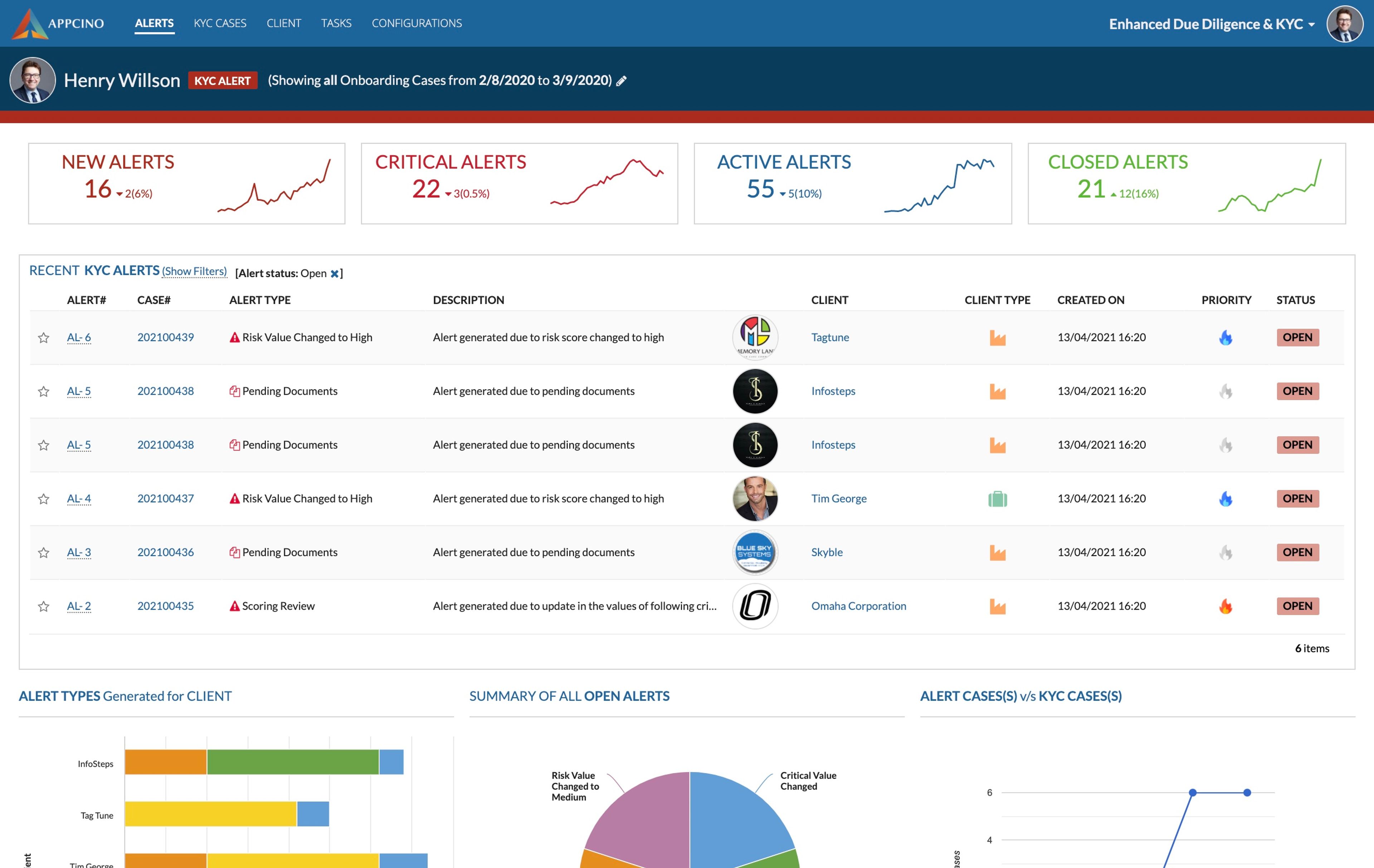This screenshot has height=868, width=1374.
Task: Click the KYC ALERT badge
Action: (223, 80)
